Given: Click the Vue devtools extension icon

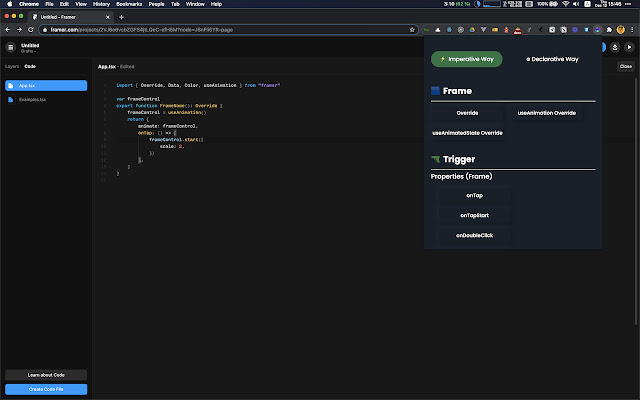Looking at the screenshot, I should tap(483, 29).
